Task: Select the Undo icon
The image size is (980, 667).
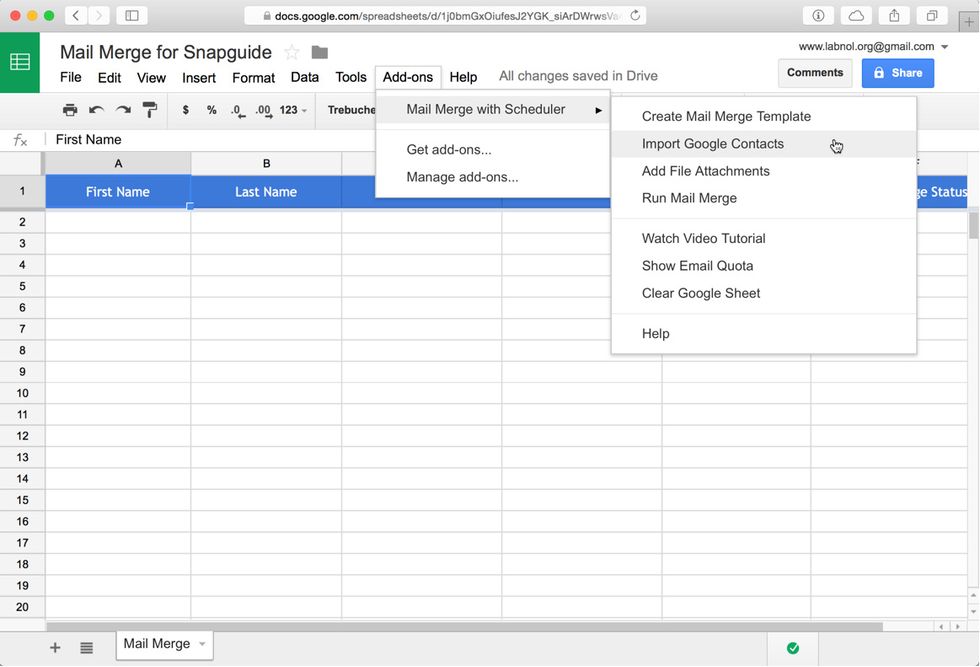Action: click(x=96, y=109)
